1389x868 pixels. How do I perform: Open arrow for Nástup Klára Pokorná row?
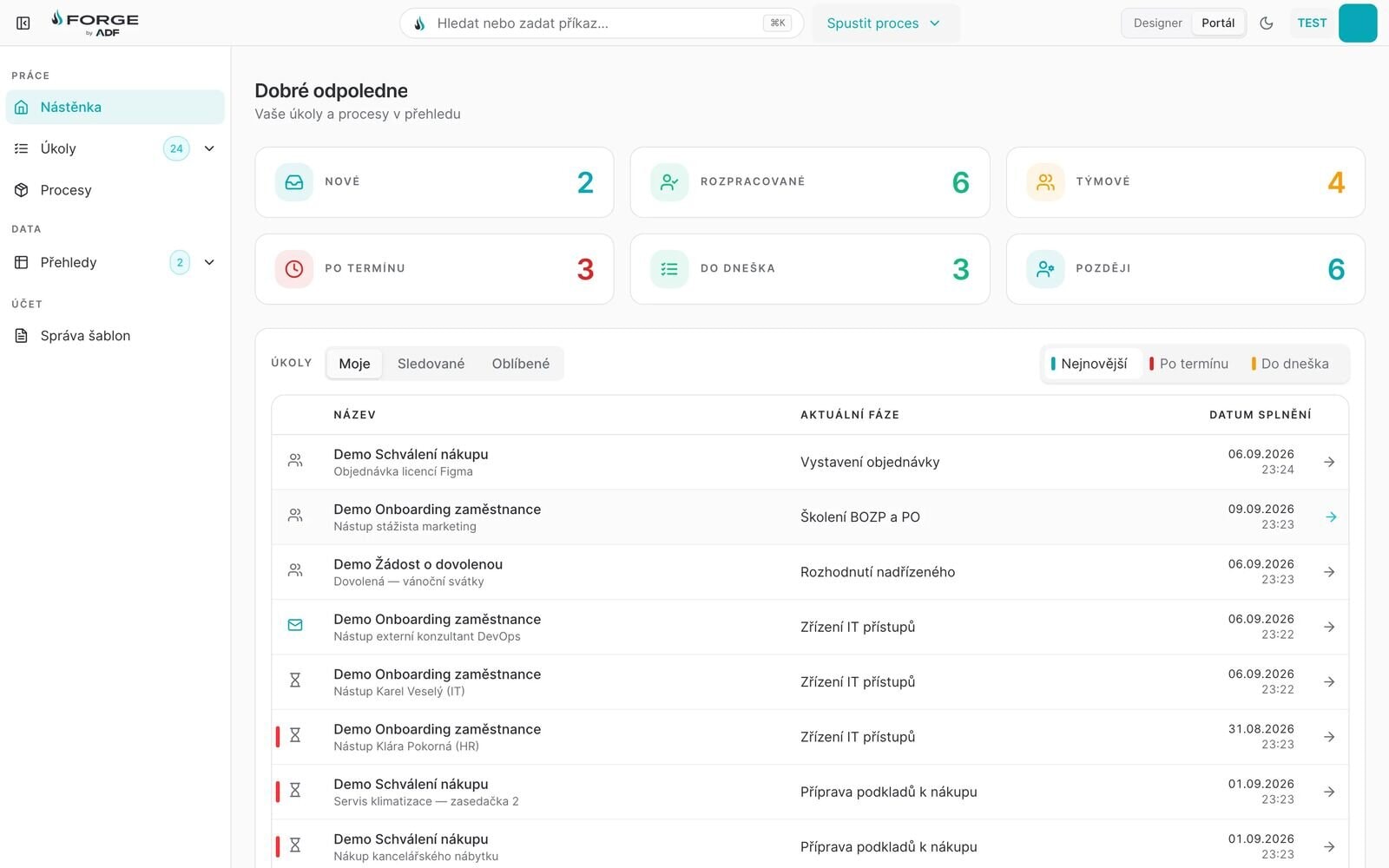point(1329,737)
